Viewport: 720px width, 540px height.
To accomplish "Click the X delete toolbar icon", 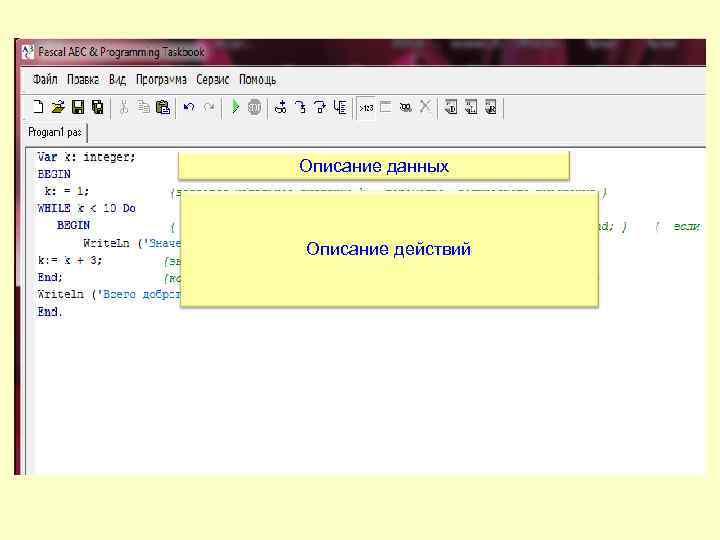I will (x=425, y=107).
